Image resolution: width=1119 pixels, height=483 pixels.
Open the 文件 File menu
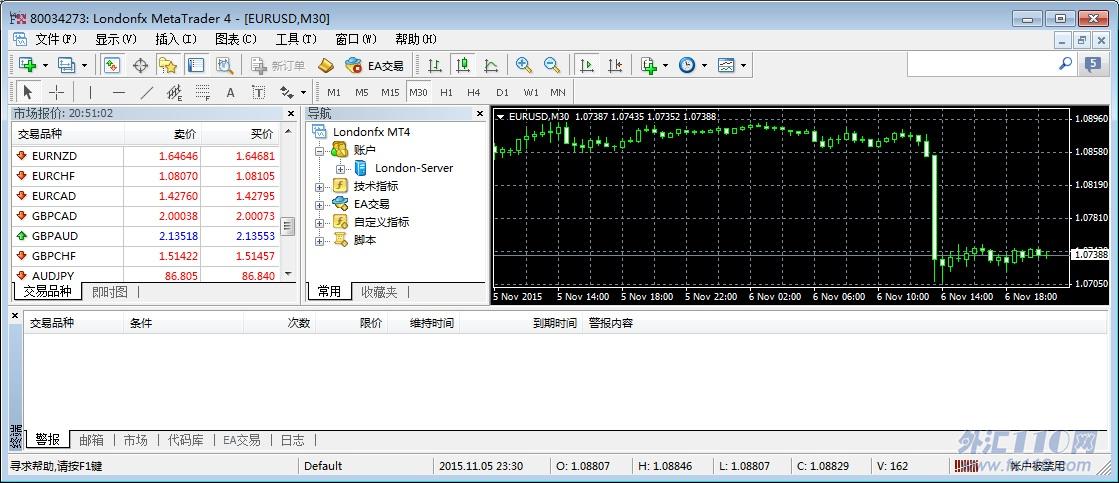[56, 39]
